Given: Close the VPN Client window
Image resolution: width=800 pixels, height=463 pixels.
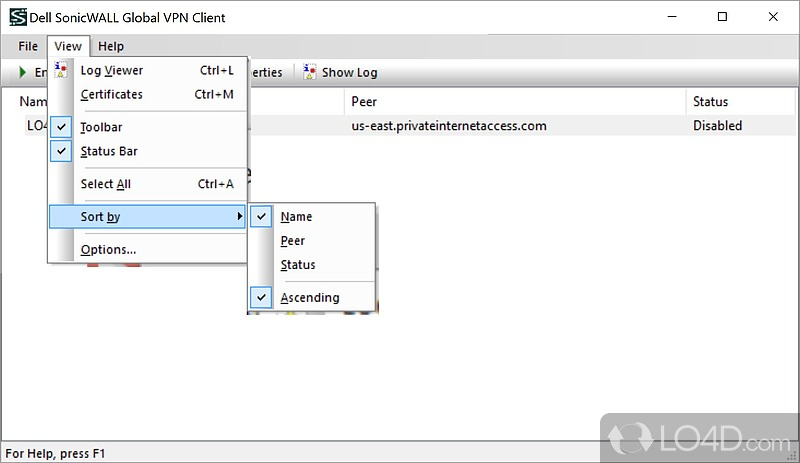Looking at the screenshot, I should [773, 17].
